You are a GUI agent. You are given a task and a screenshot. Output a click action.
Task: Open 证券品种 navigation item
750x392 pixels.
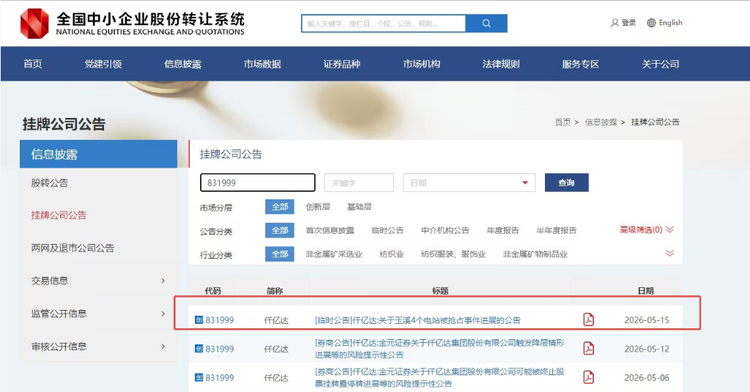[342, 64]
